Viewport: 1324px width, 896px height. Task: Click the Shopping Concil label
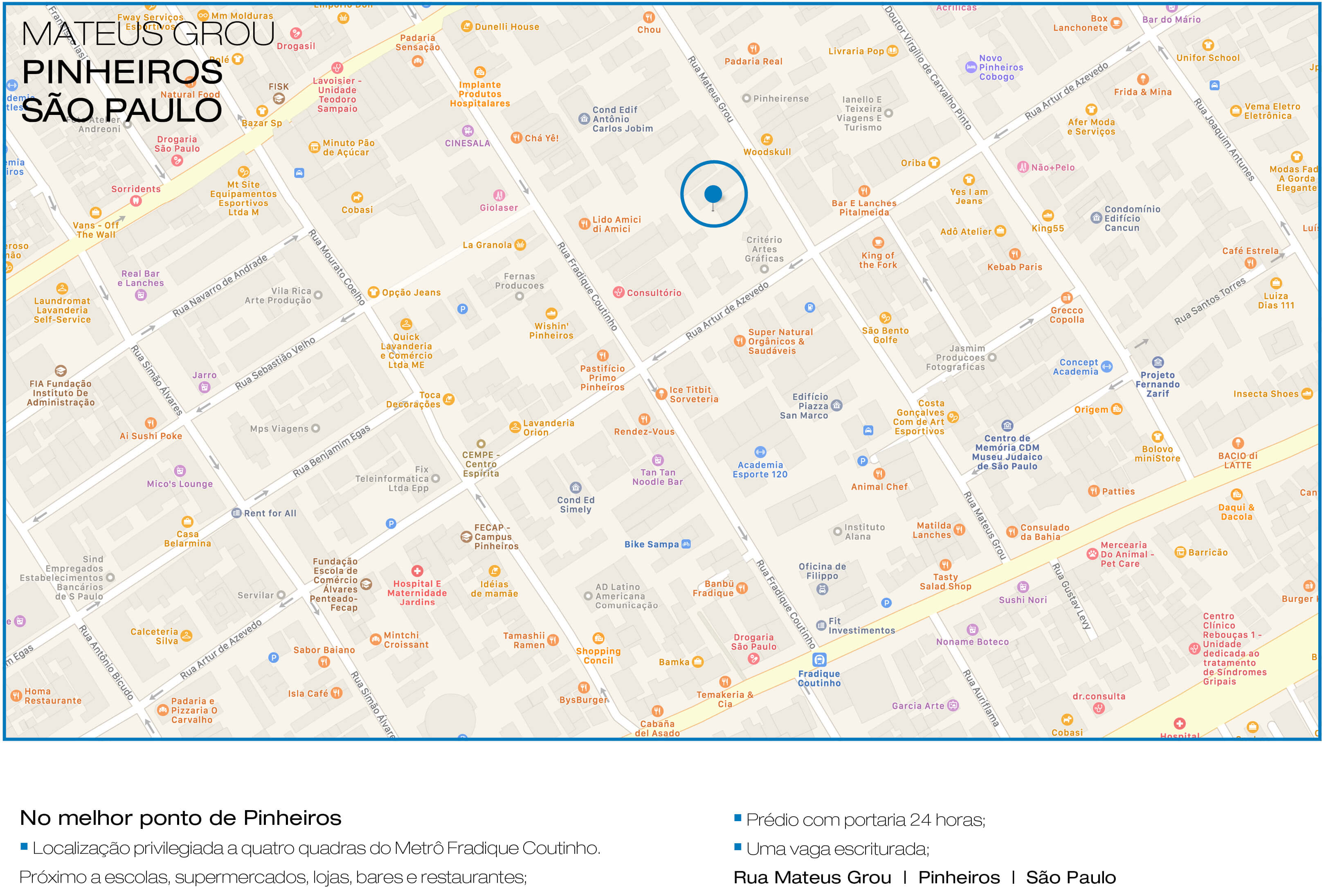coord(598,656)
